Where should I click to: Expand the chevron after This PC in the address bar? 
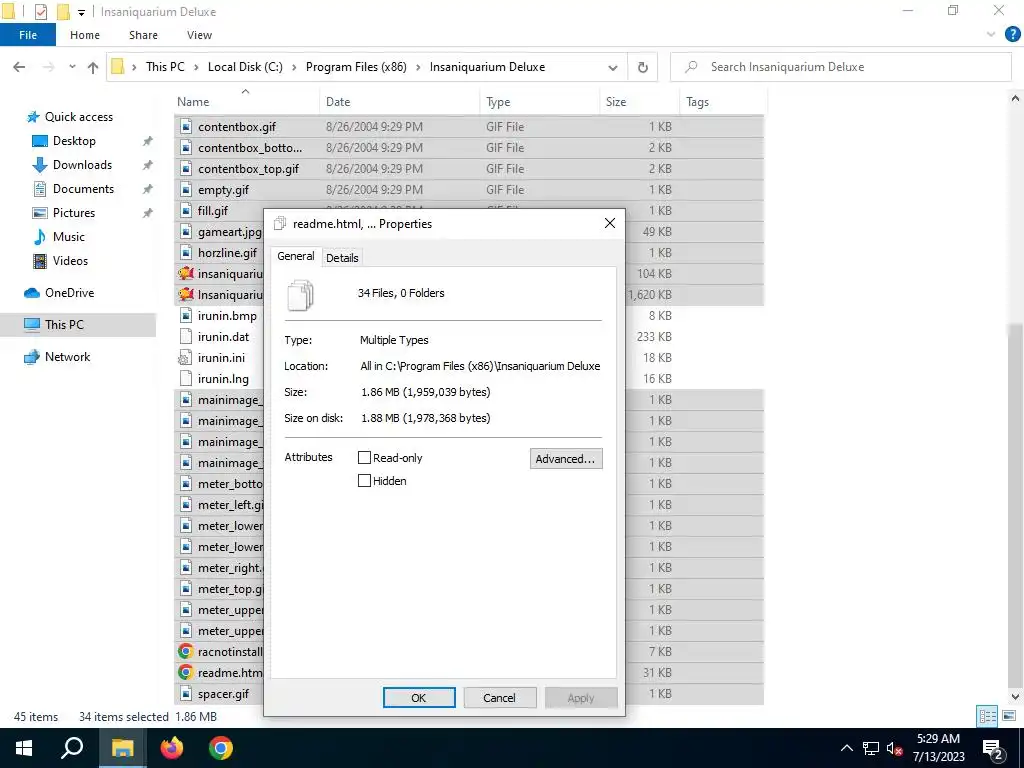(x=196, y=67)
